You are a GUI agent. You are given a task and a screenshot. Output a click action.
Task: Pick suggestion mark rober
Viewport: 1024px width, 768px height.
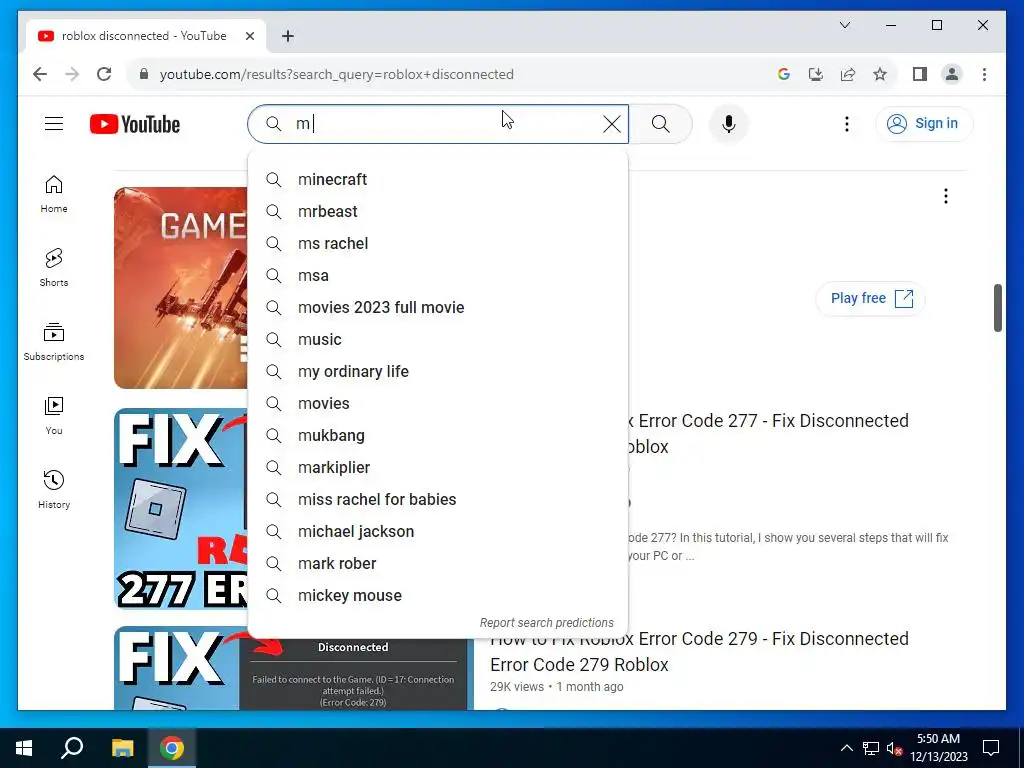point(438,564)
